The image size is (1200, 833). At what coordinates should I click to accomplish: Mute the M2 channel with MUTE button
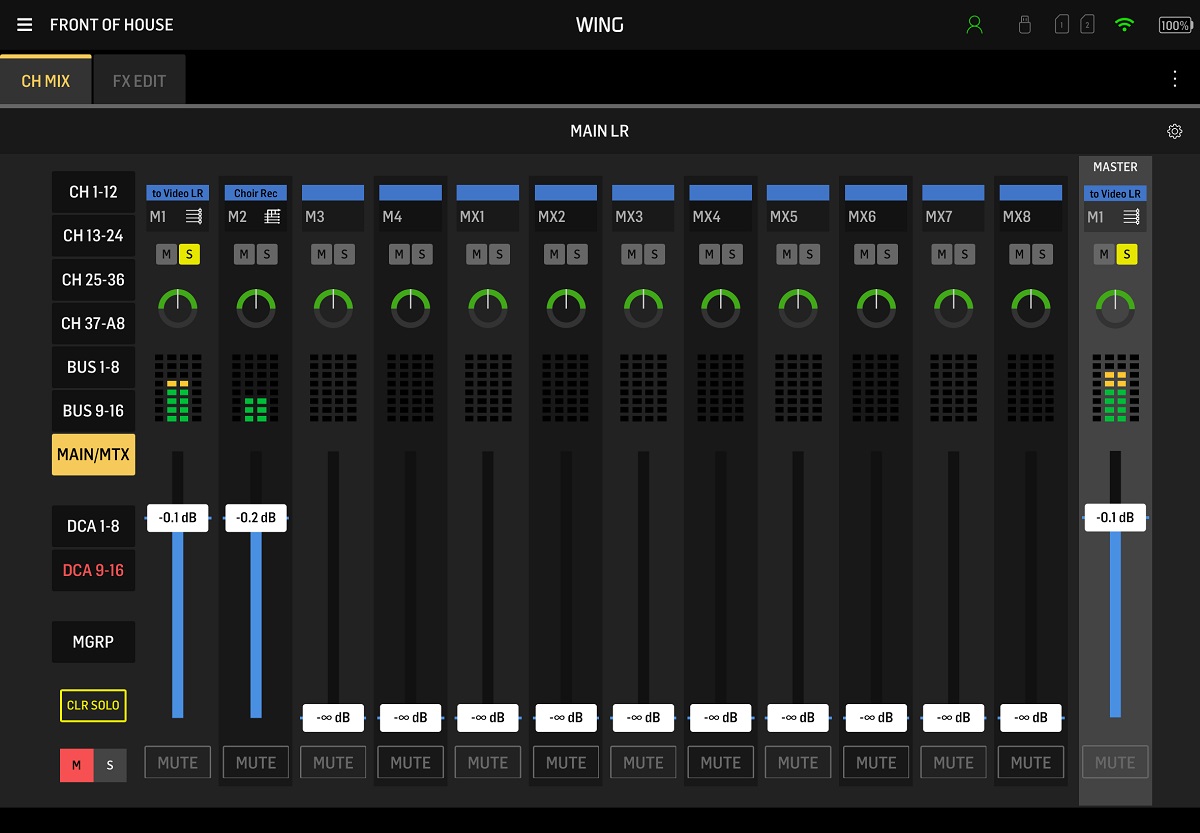(x=256, y=762)
